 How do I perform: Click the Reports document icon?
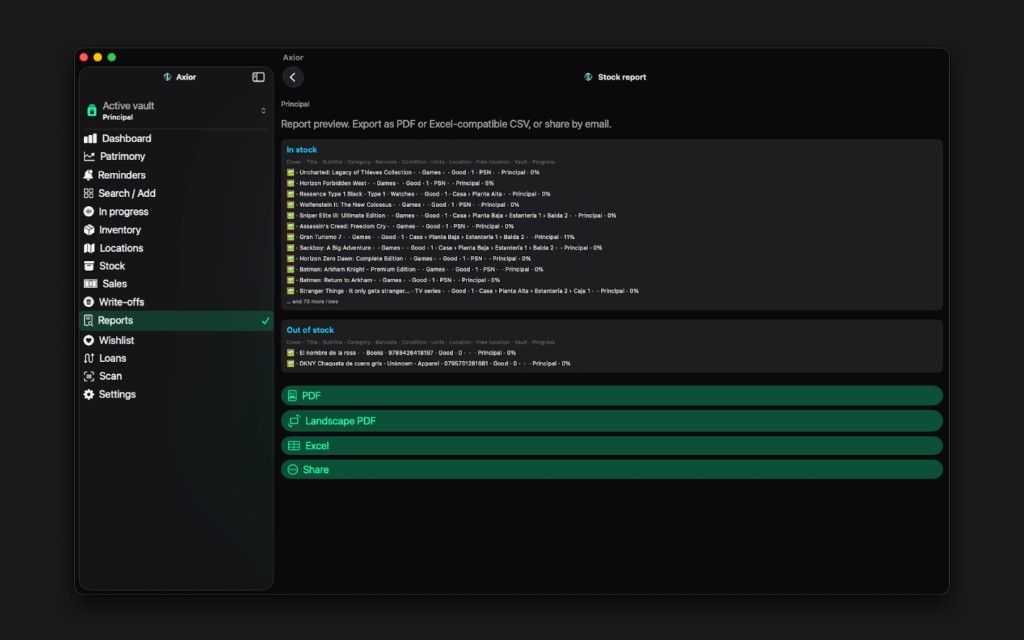[x=88, y=321]
